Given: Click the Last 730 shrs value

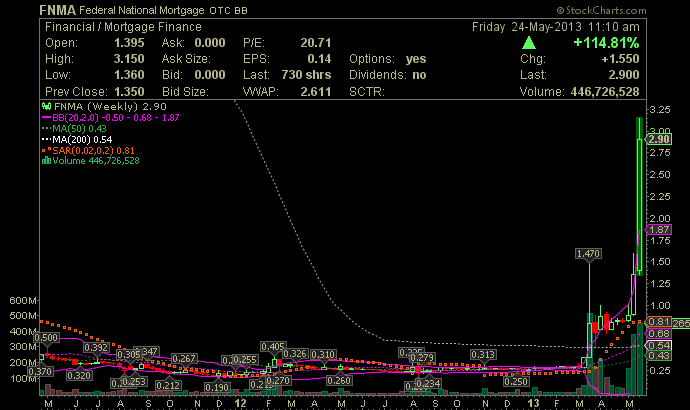Looking at the screenshot, I should [x=306, y=75].
